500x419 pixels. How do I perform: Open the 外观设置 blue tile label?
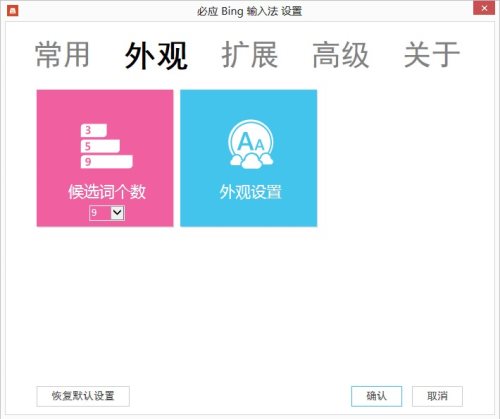click(250, 192)
